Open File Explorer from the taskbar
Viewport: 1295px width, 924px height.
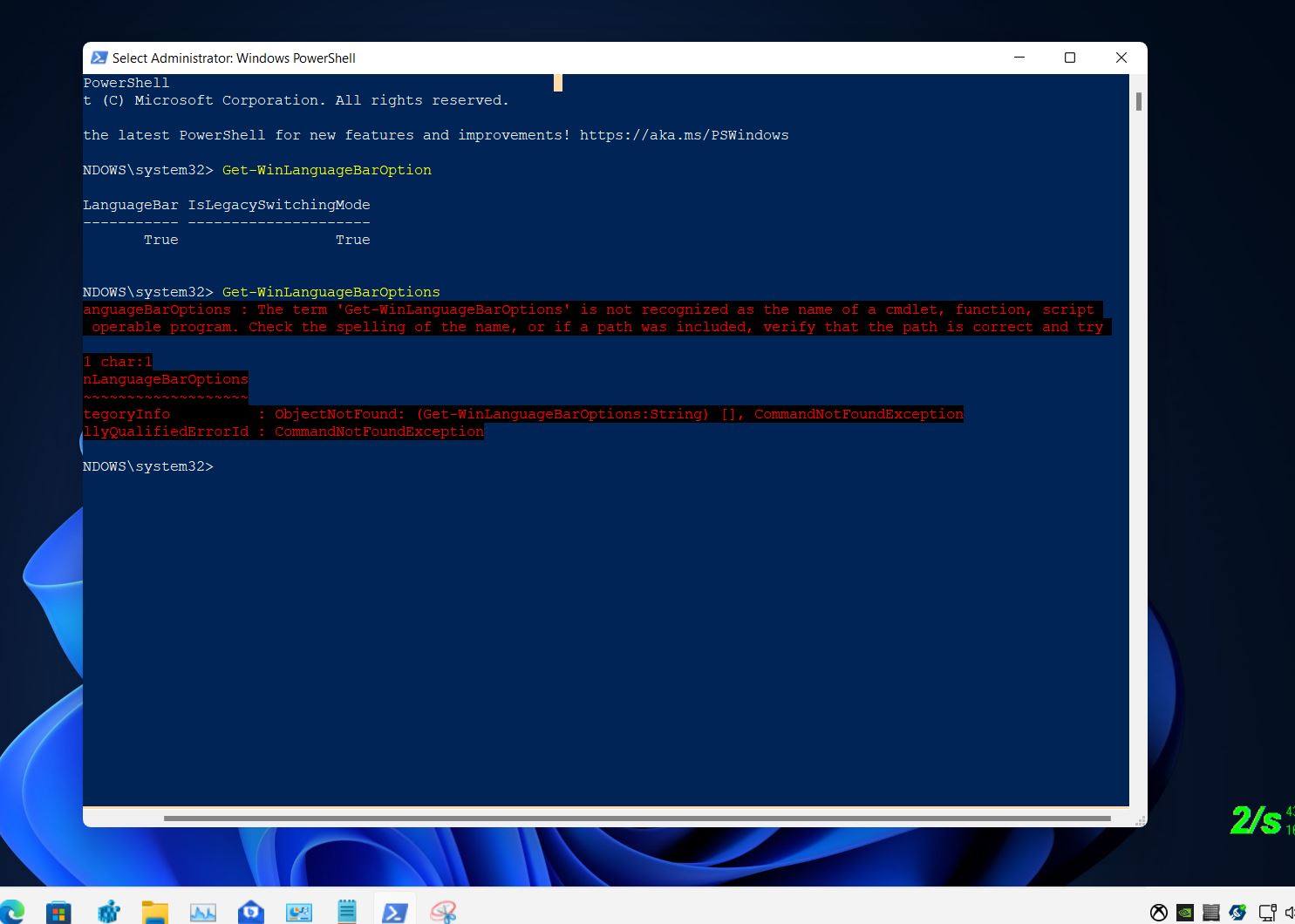point(154,913)
